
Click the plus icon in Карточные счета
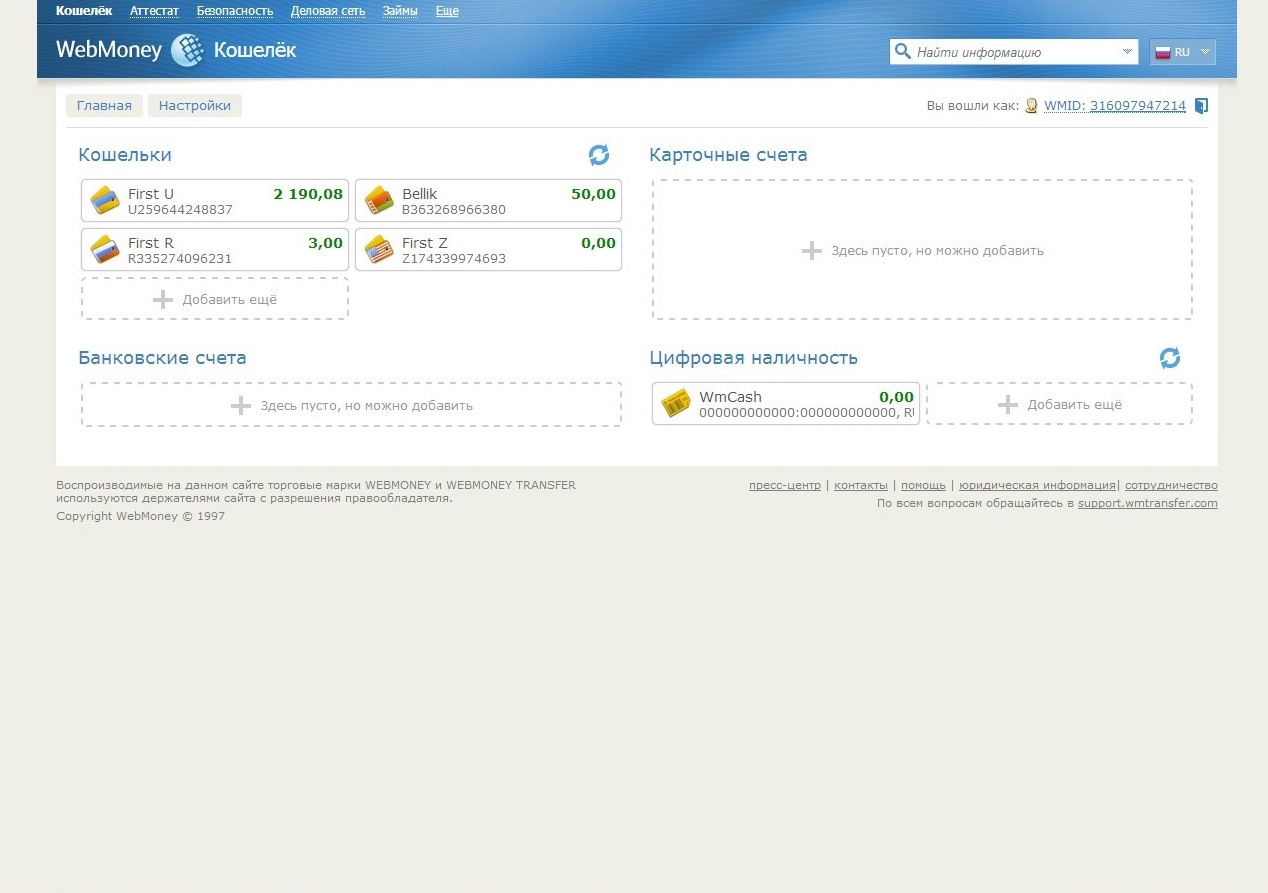click(812, 250)
